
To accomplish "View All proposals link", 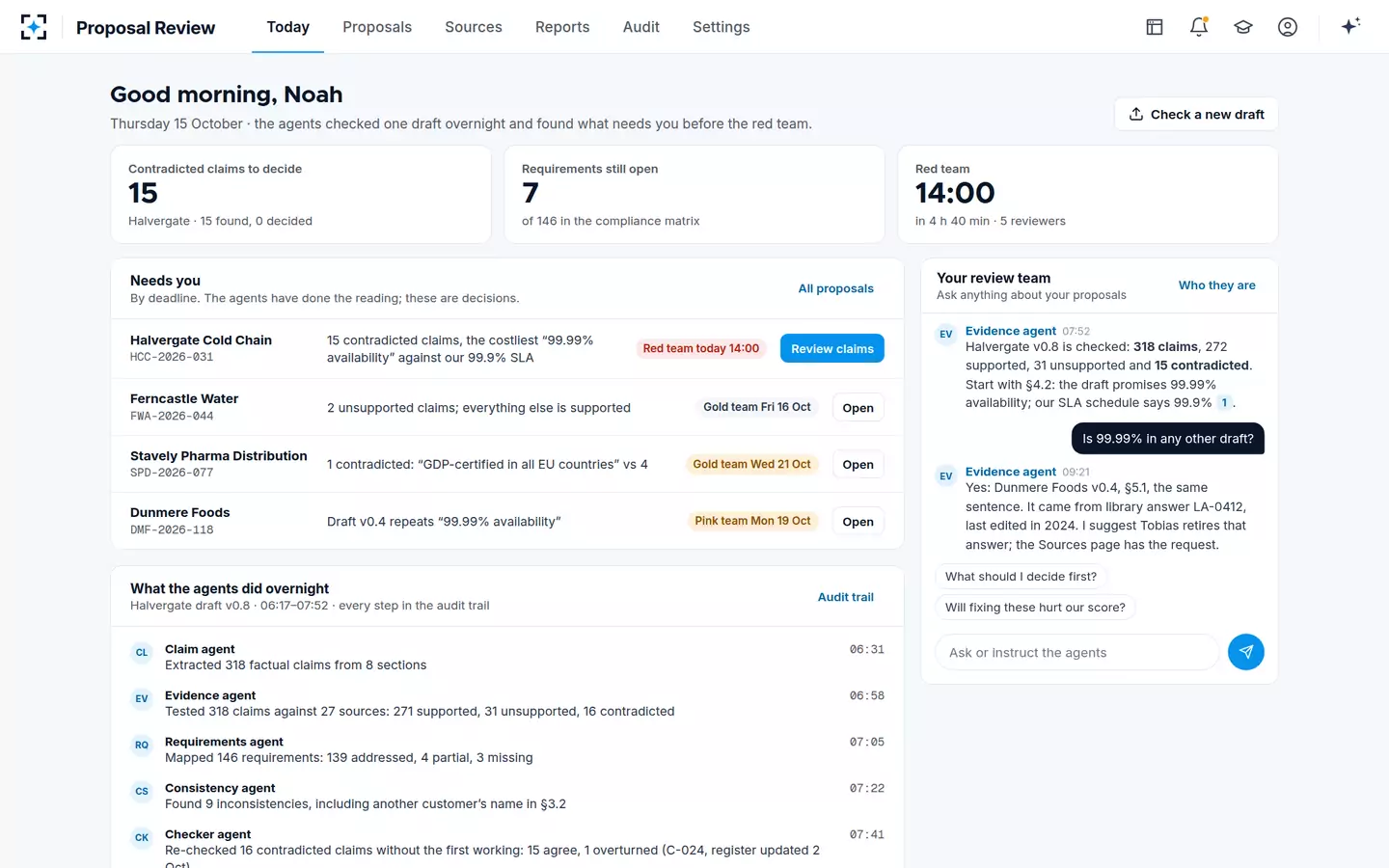I will 835,288.
